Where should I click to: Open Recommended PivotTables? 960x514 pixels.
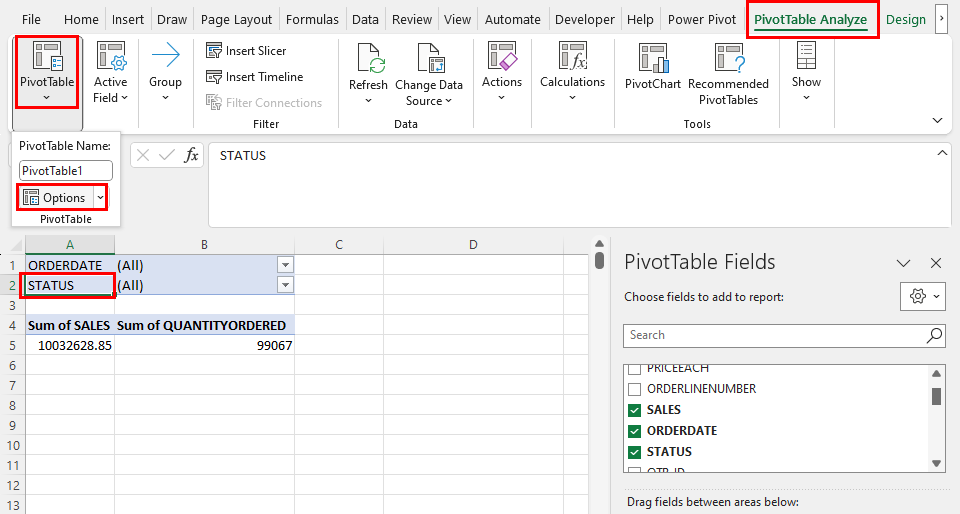[728, 75]
